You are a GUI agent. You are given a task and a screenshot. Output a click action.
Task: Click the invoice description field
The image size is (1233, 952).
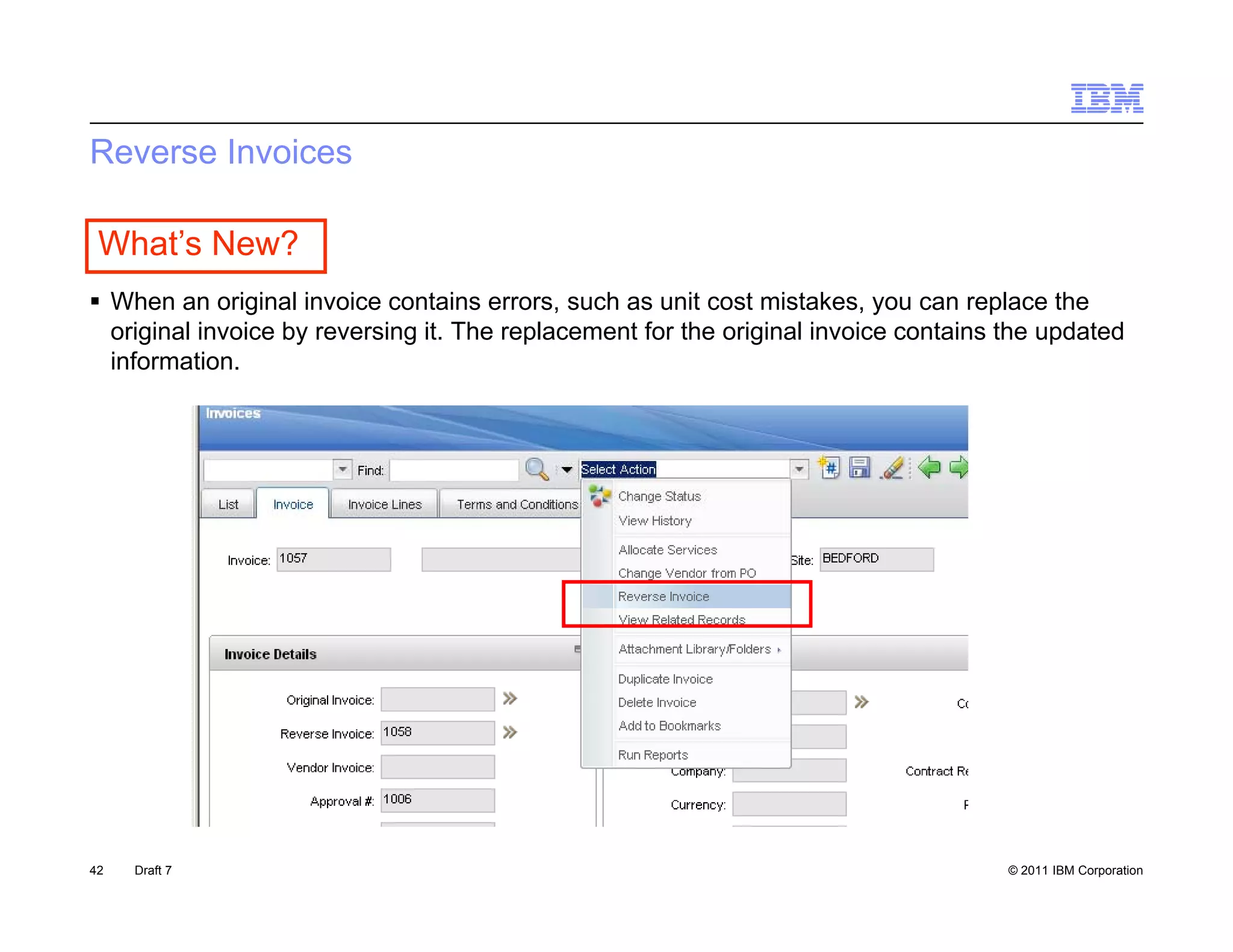501,559
